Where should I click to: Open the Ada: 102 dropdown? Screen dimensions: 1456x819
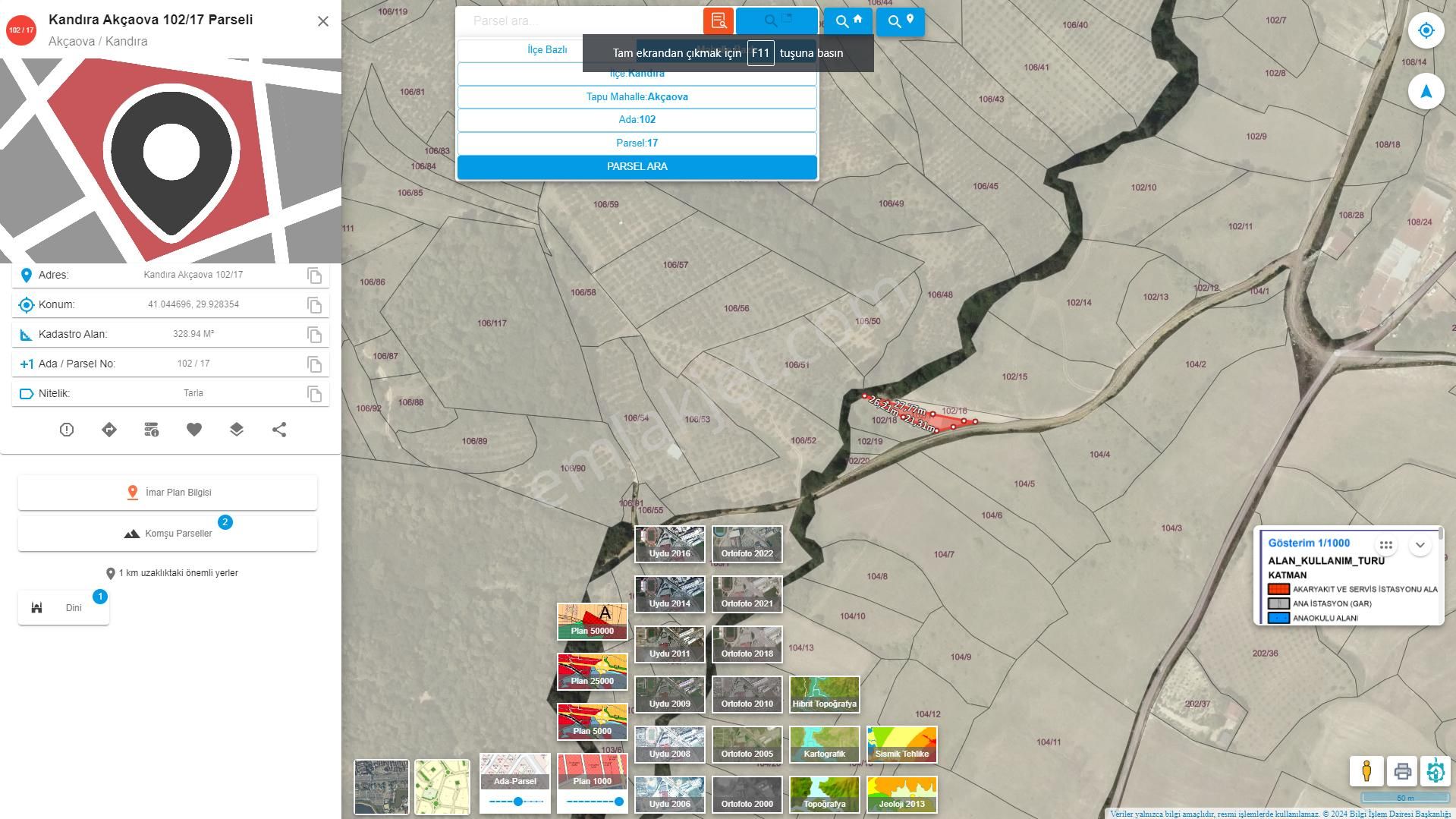(x=637, y=120)
